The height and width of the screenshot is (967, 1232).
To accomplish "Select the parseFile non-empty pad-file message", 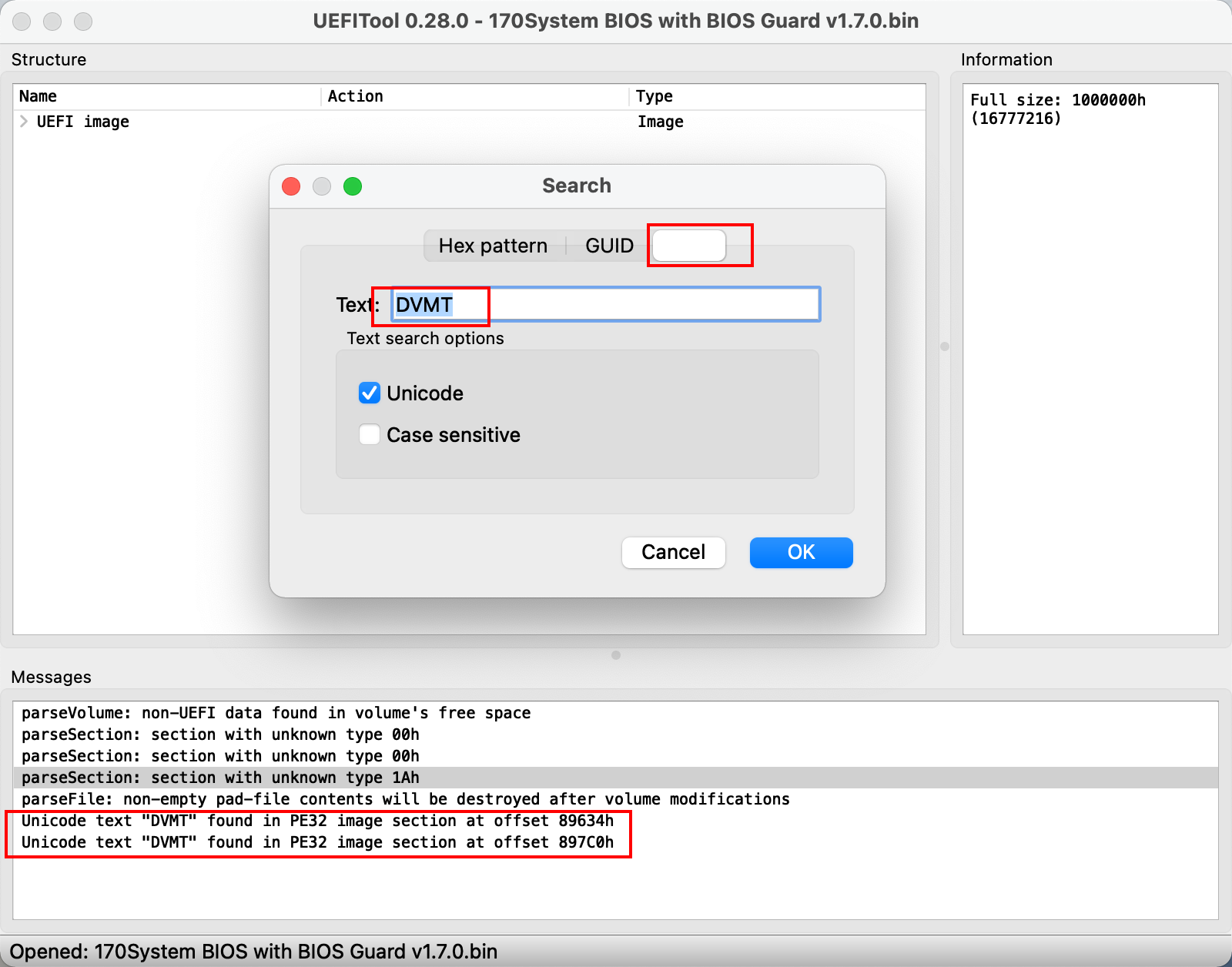I will [615, 799].
